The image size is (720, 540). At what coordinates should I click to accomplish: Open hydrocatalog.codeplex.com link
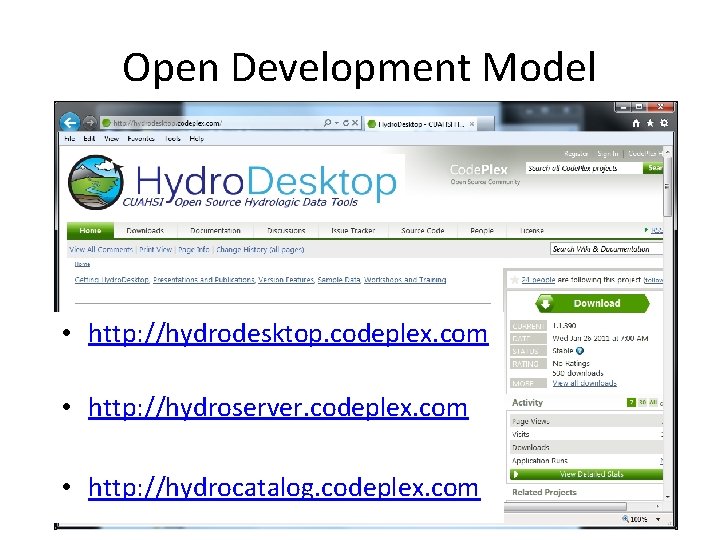coord(284,487)
